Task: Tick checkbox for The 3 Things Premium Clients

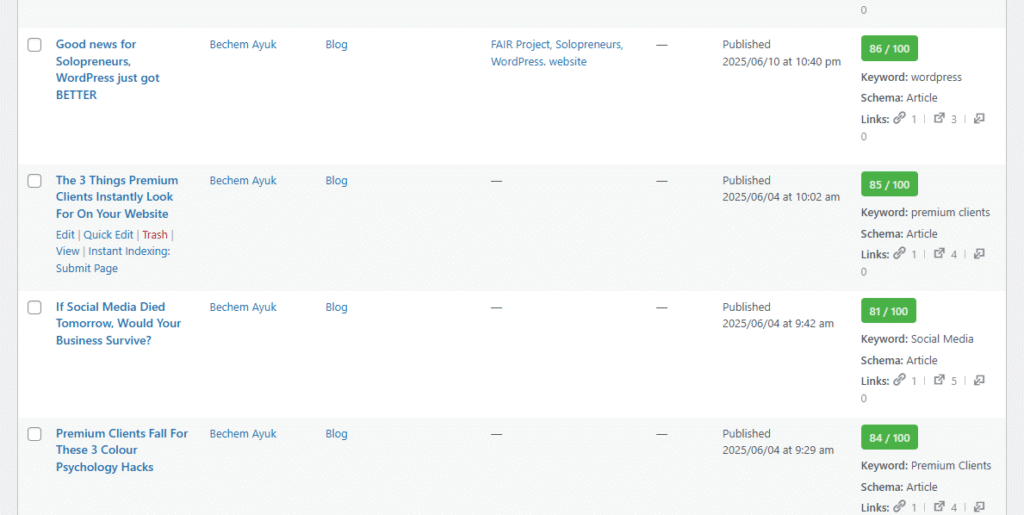Action: coord(35,181)
